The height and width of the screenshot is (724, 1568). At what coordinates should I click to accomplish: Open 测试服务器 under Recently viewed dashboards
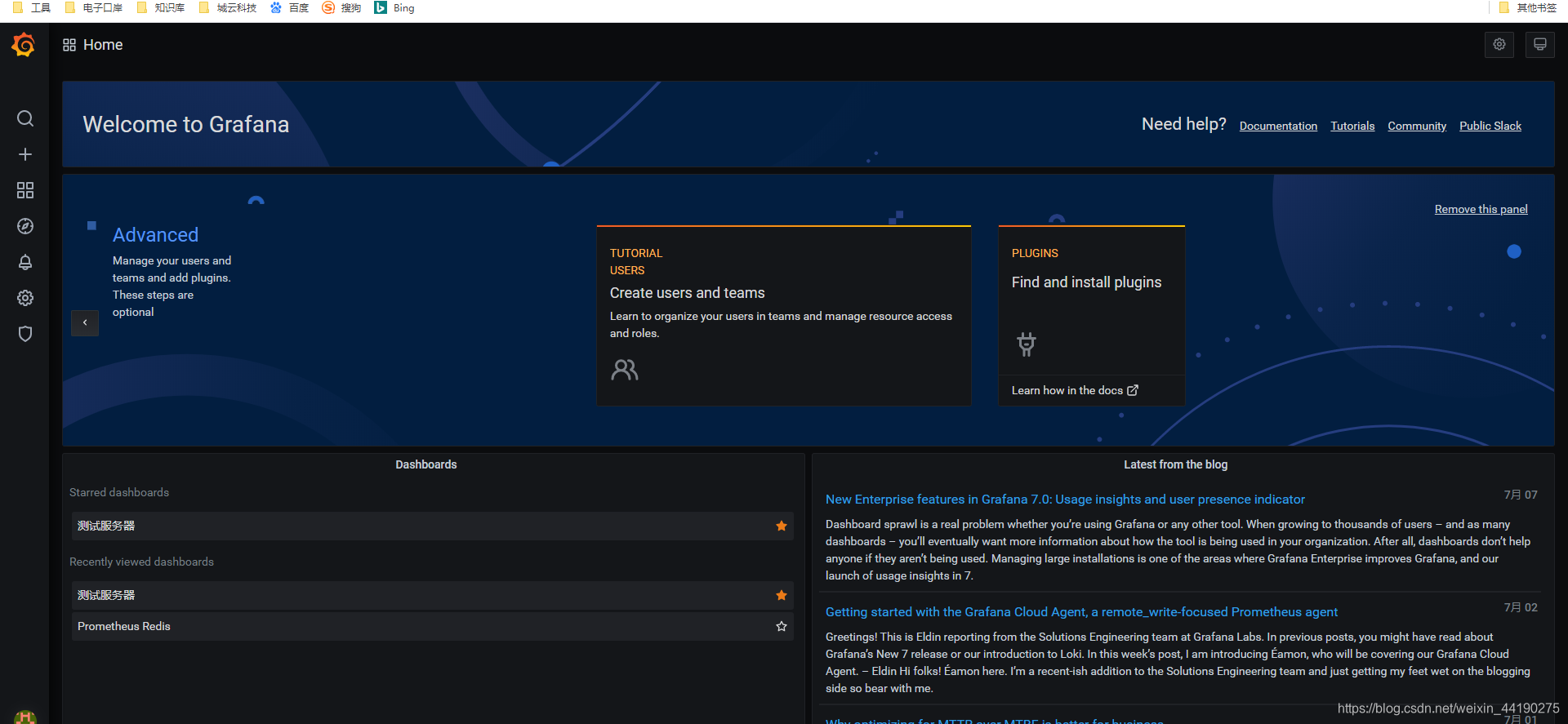point(433,595)
